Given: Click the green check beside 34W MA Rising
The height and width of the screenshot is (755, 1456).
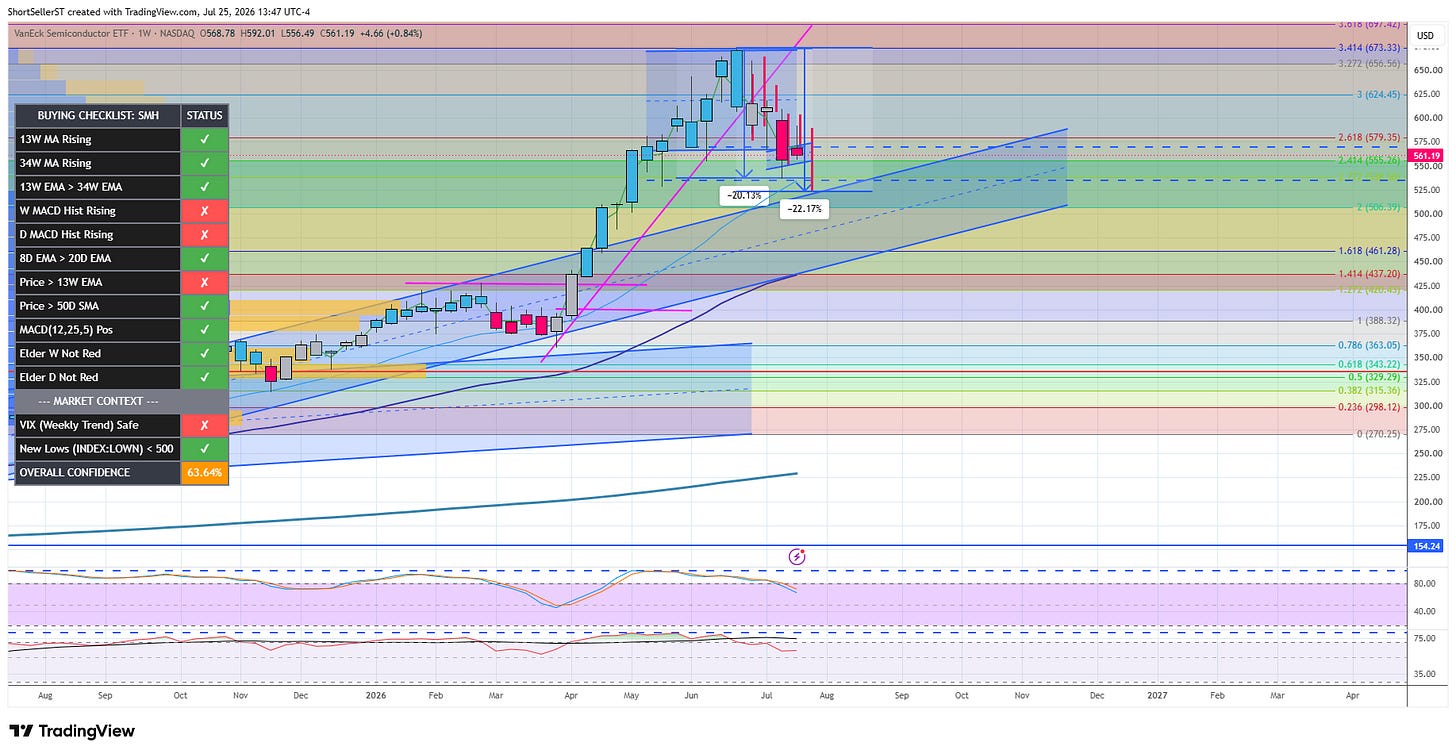Looking at the screenshot, I should coord(205,163).
